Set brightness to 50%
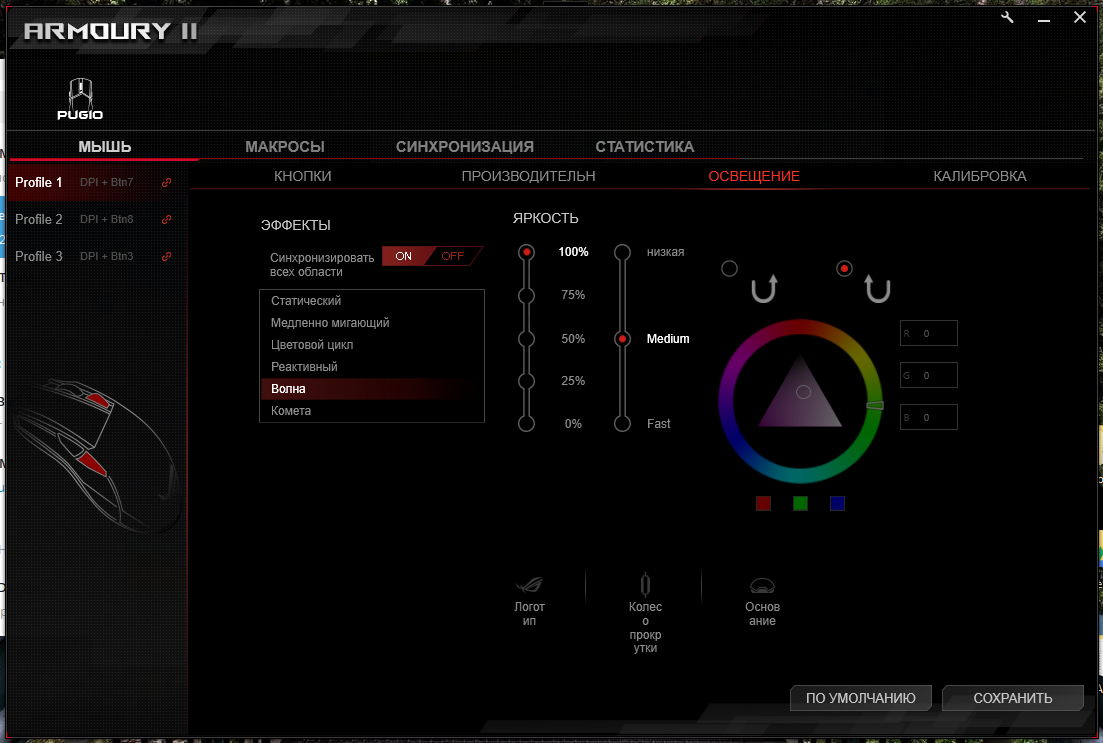The height and width of the screenshot is (743, 1103). pos(526,339)
